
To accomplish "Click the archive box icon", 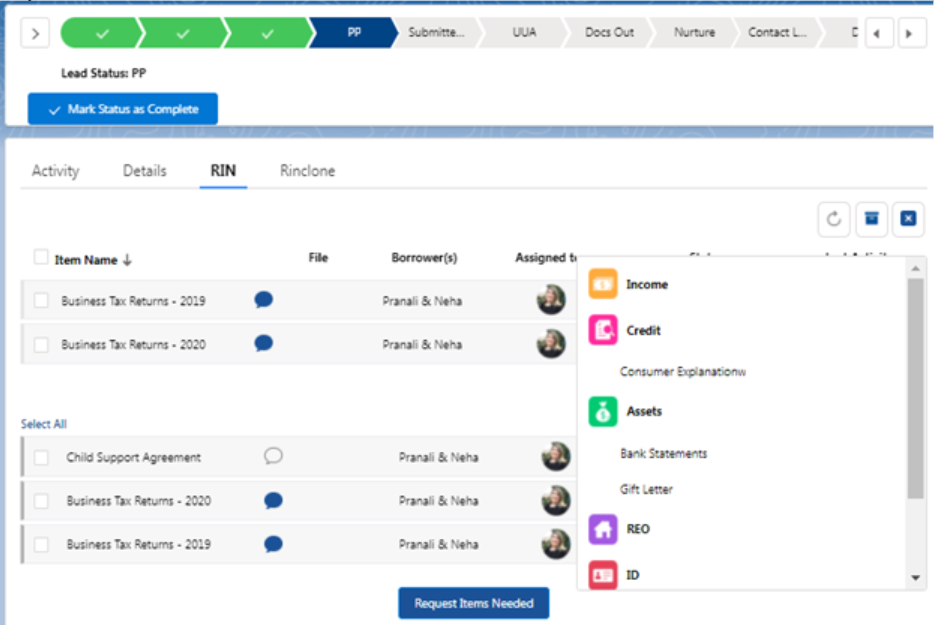I will click(871, 219).
